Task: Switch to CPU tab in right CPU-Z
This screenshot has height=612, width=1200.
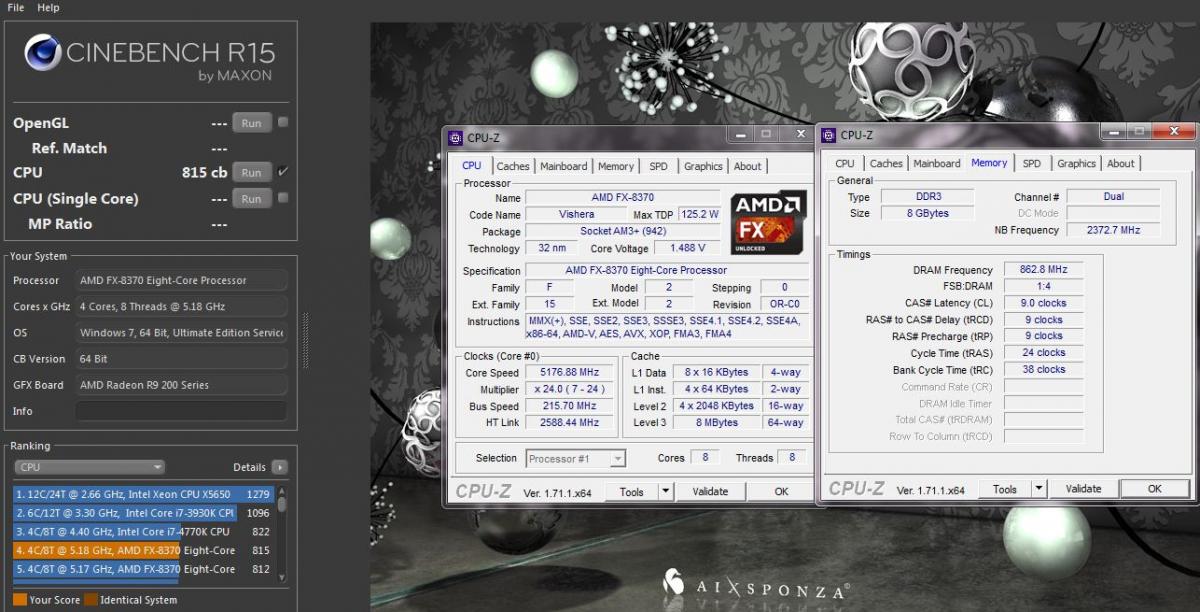Action: pyautogui.click(x=845, y=163)
